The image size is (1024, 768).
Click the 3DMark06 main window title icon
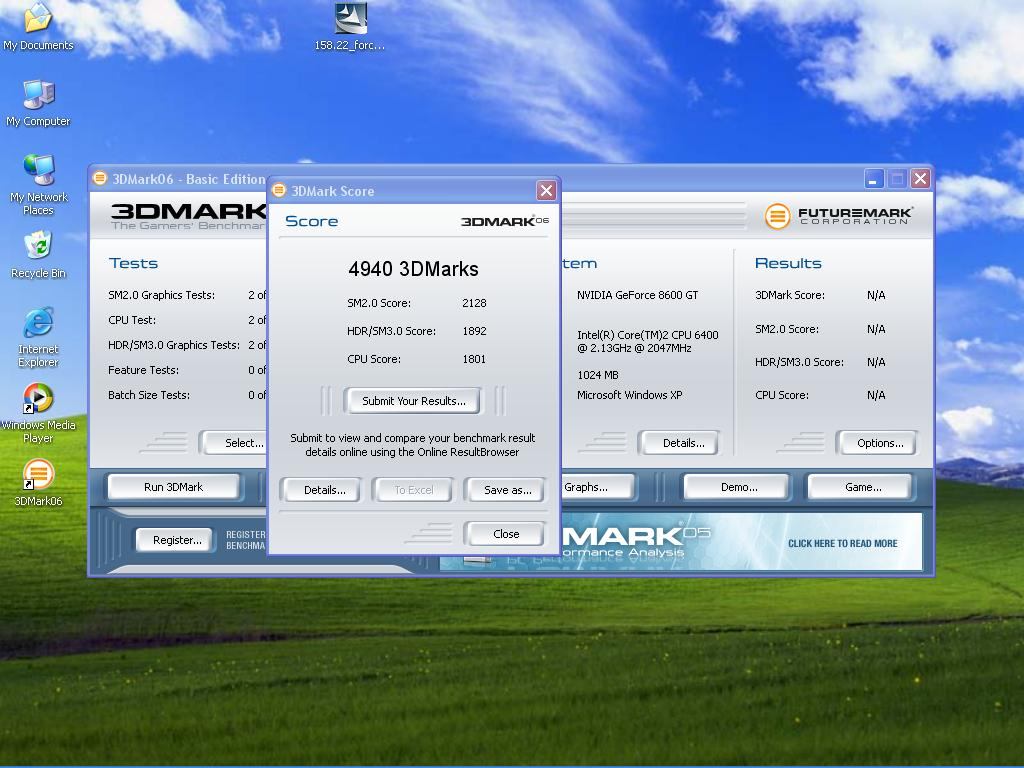(100, 178)
